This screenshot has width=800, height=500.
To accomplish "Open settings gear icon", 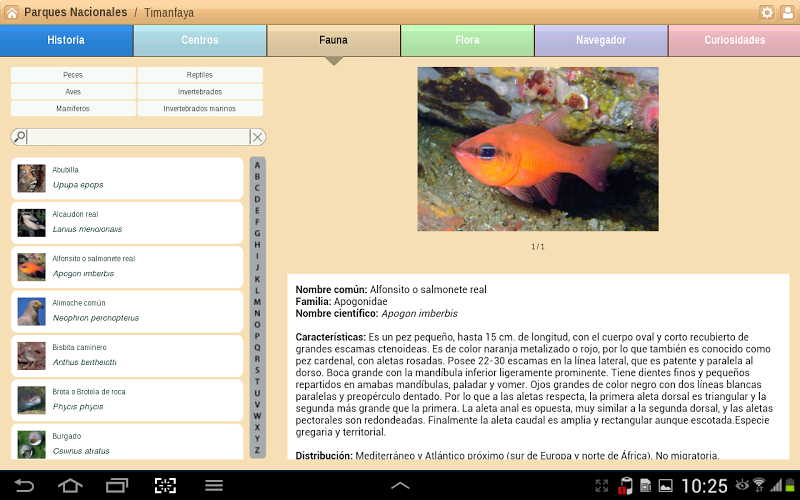I will (x=767, y=12).
